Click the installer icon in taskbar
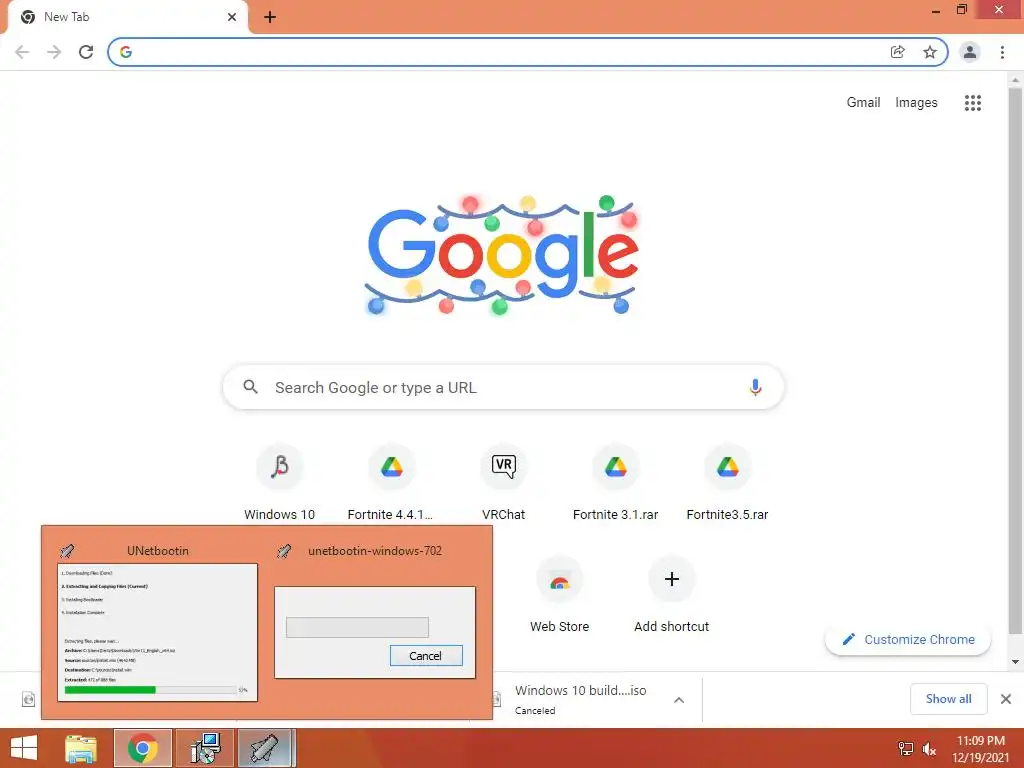The height and width of the screenshot is (768, 1024). click(x=205, y=748)
